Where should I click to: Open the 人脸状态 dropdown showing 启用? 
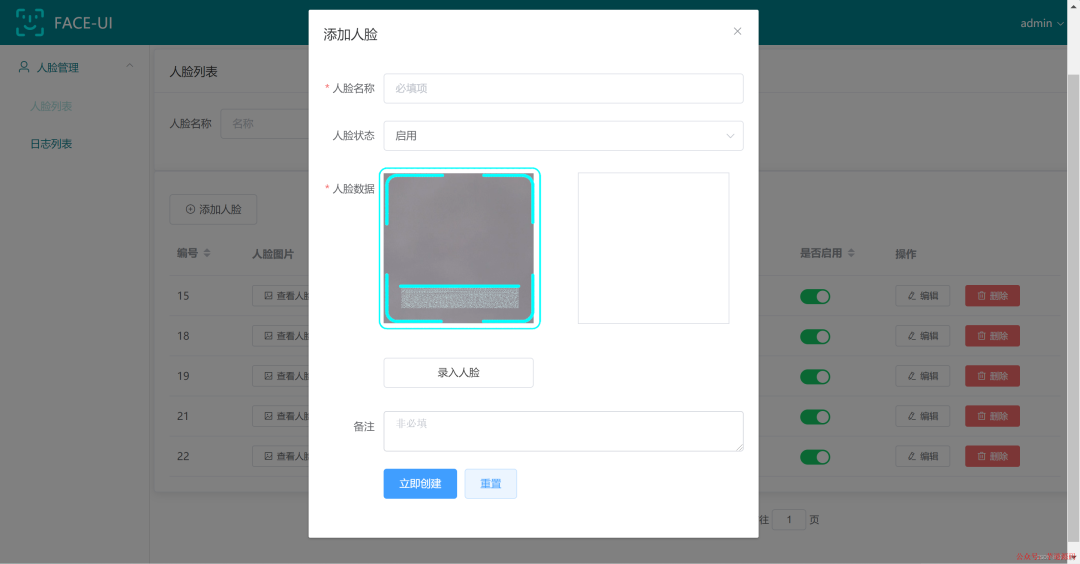[x=563, y=136]
